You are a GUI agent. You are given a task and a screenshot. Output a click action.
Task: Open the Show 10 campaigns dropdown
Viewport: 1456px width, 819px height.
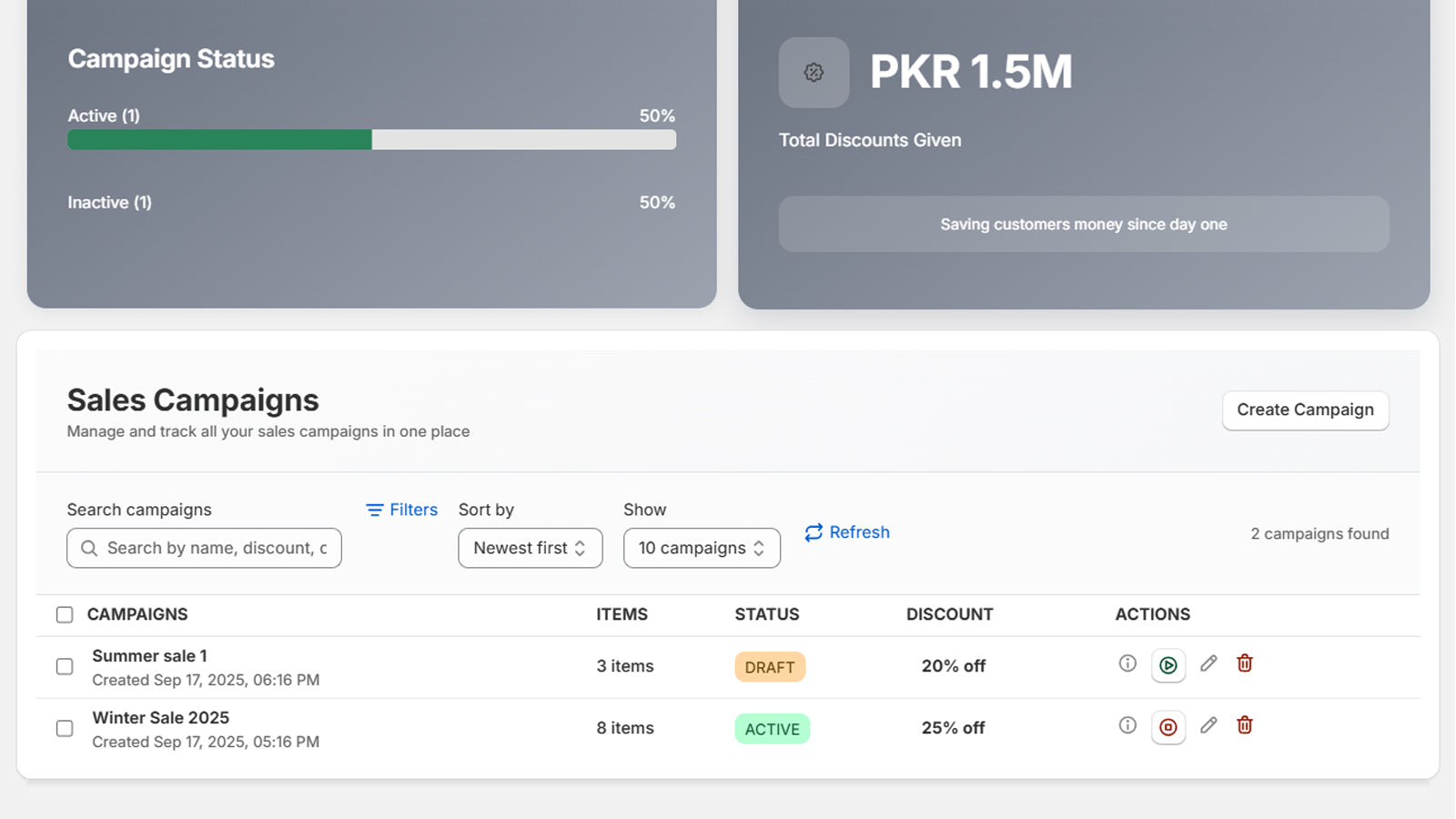701,548
